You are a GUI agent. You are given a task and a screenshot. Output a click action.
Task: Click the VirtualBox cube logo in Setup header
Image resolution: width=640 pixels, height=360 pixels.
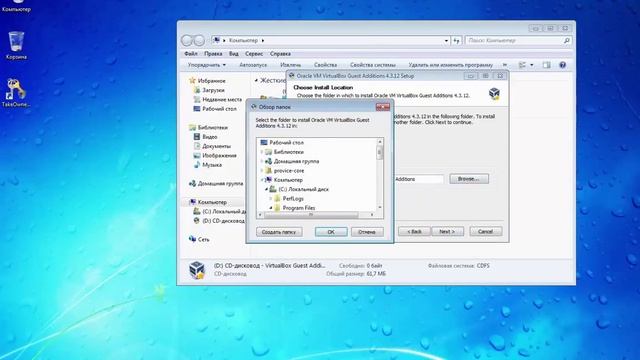pyautogui.click(x=494, y=93)
